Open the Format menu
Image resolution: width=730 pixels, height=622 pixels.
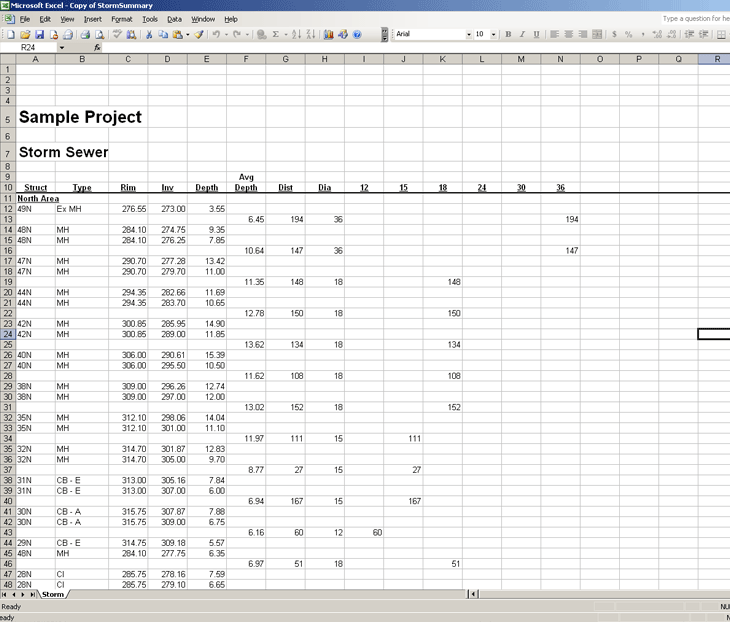click(120, 19)
